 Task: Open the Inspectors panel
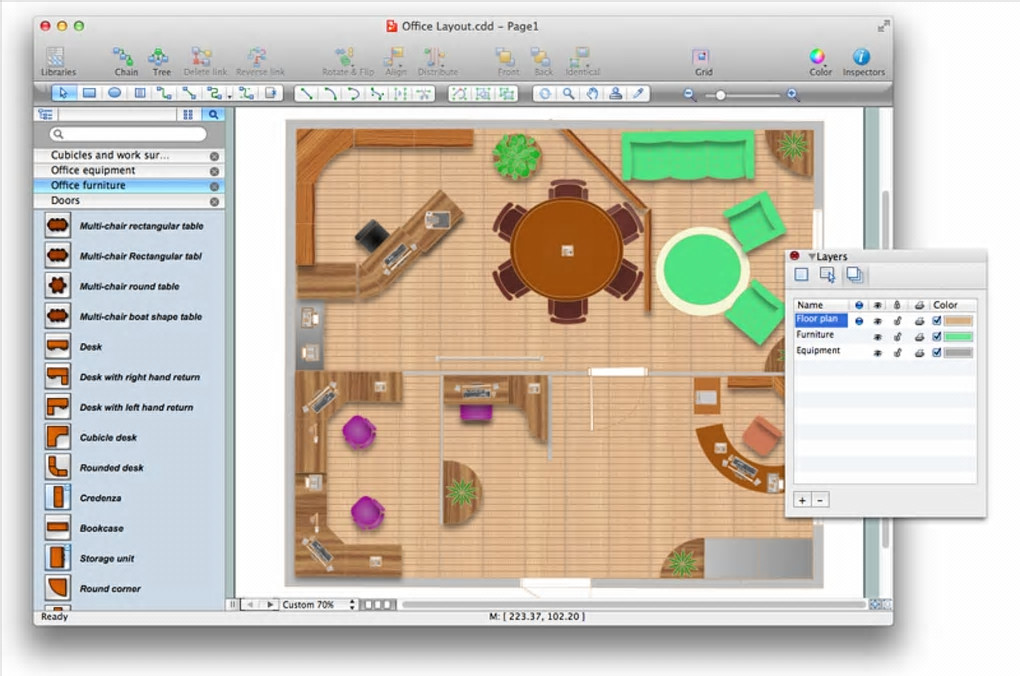click(863, 62)
